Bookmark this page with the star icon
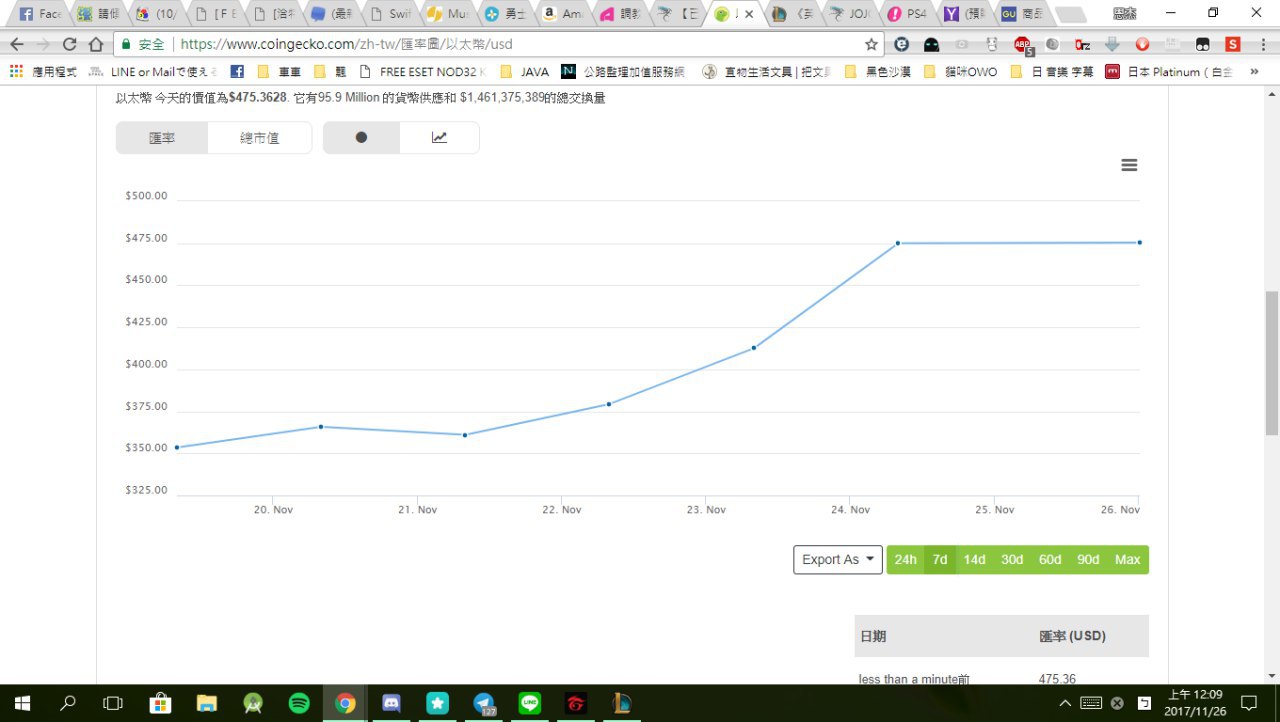This screenshot has height=722, width=1280. pyautogui.click(x=871, y=44)
